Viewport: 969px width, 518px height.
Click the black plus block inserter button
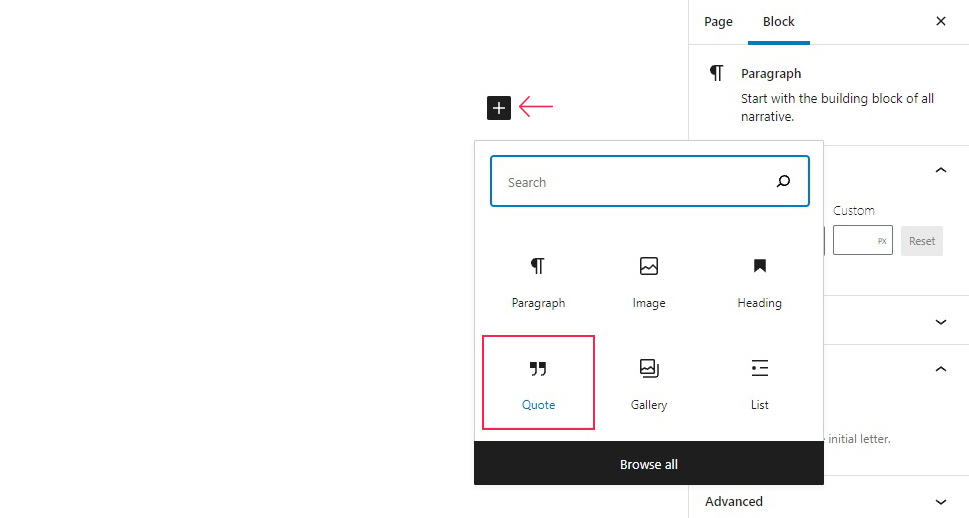(499, 108)
